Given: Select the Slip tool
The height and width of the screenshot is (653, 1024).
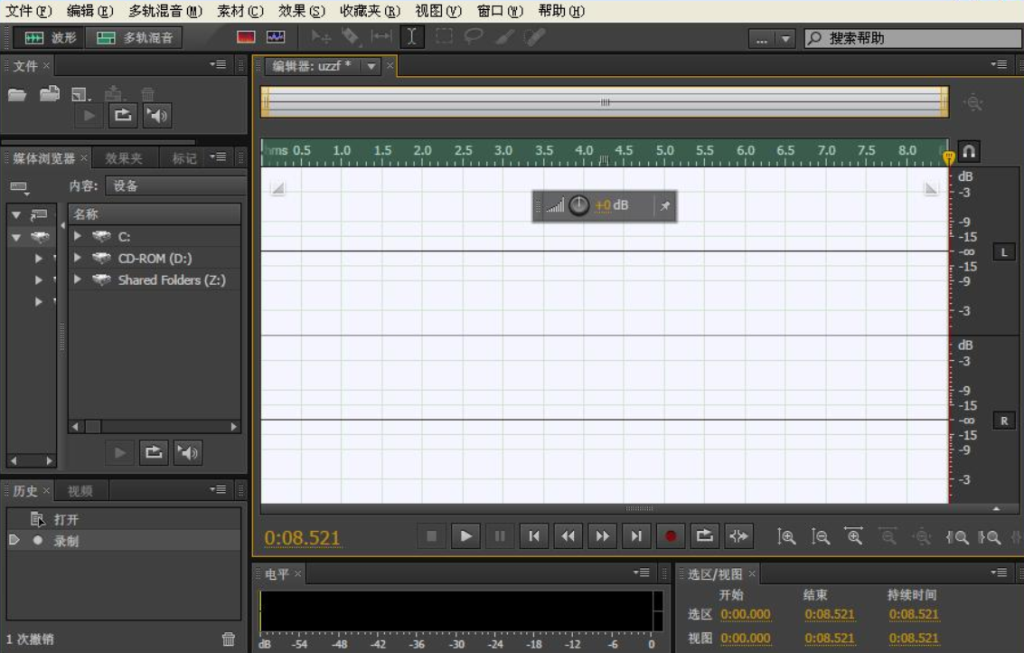Looking at the screenshot, I should 381,37.
